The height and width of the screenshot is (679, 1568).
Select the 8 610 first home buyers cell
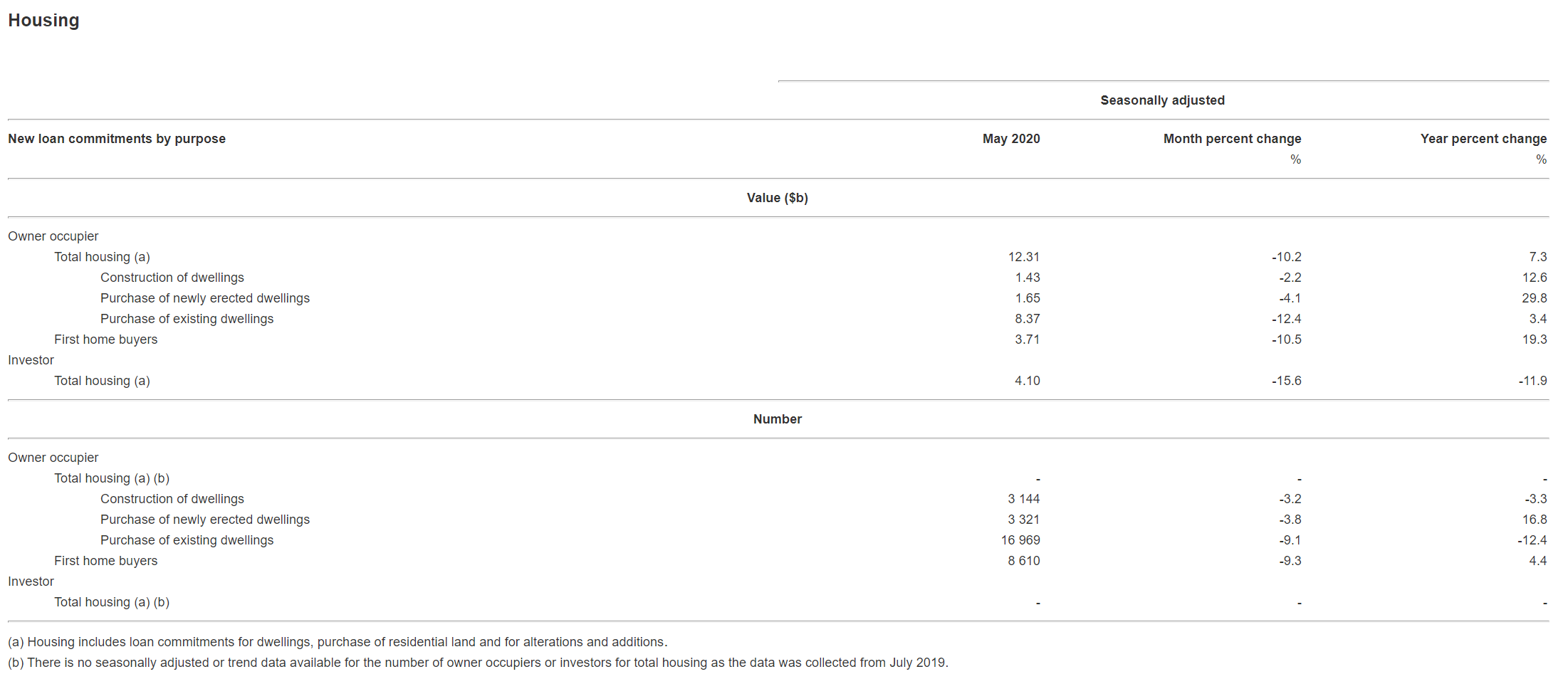[1023, 561]
